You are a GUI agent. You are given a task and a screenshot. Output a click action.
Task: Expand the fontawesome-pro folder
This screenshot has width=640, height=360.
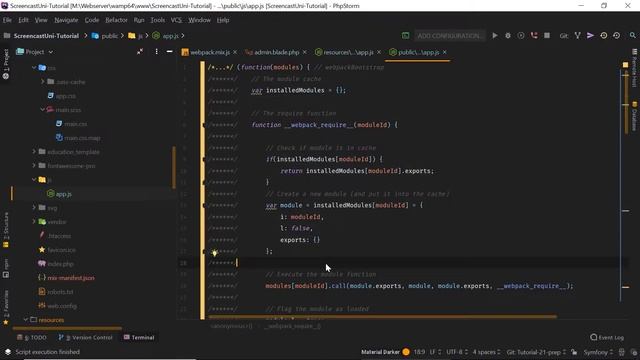(x=34, y=165)
